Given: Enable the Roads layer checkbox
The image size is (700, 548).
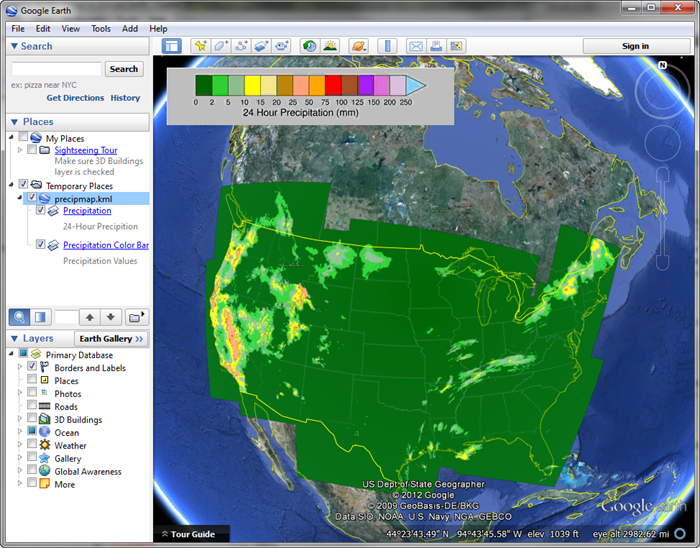Looking at the screenshot, I should [32, 407].
